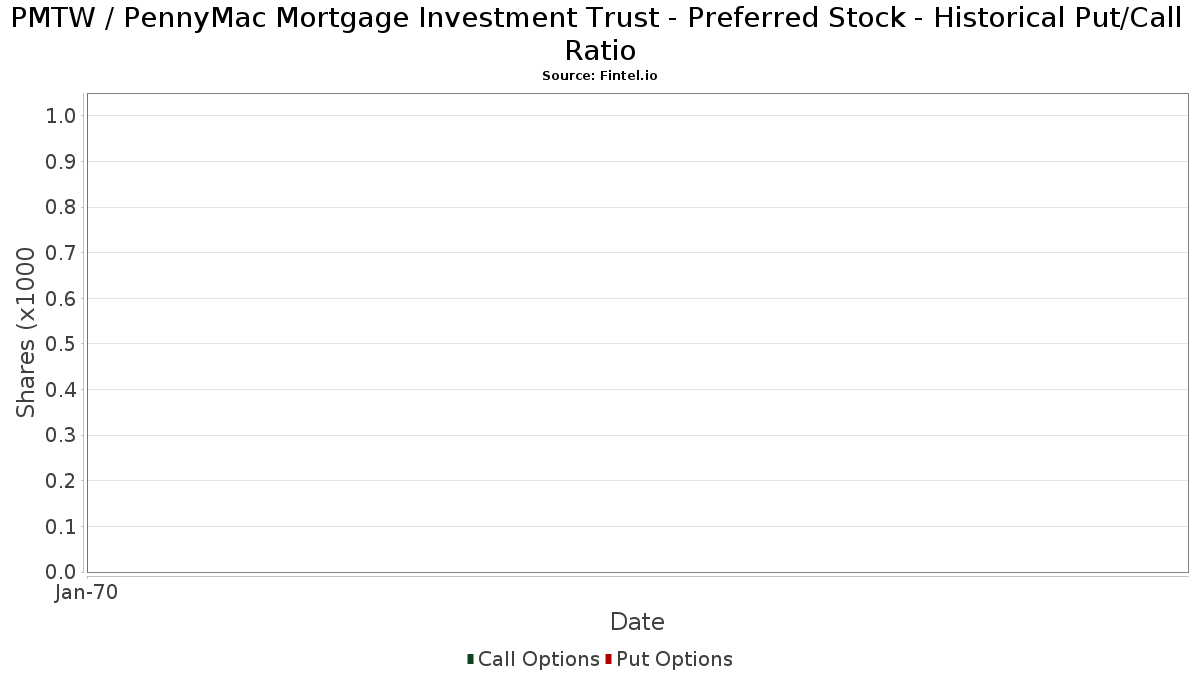The height and width of the screenshot is (675, 1200).
Task: Click the red Put Options legend swatch
Action: [608, 659]
